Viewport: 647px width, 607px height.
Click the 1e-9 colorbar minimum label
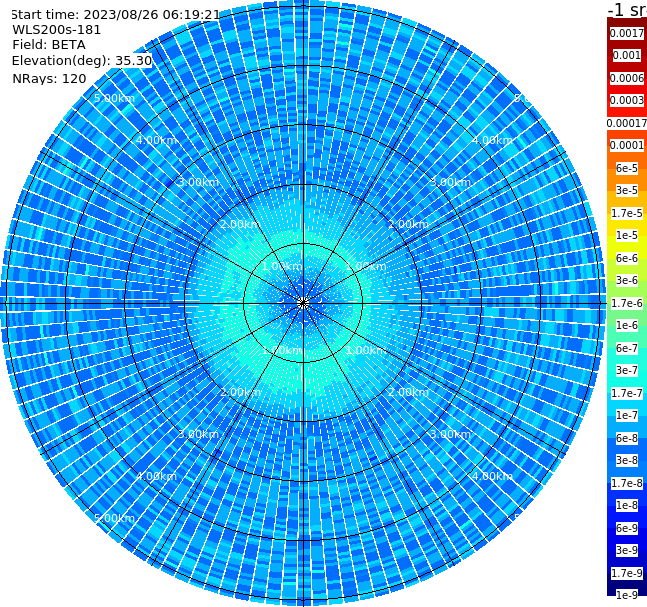[627, 595]
